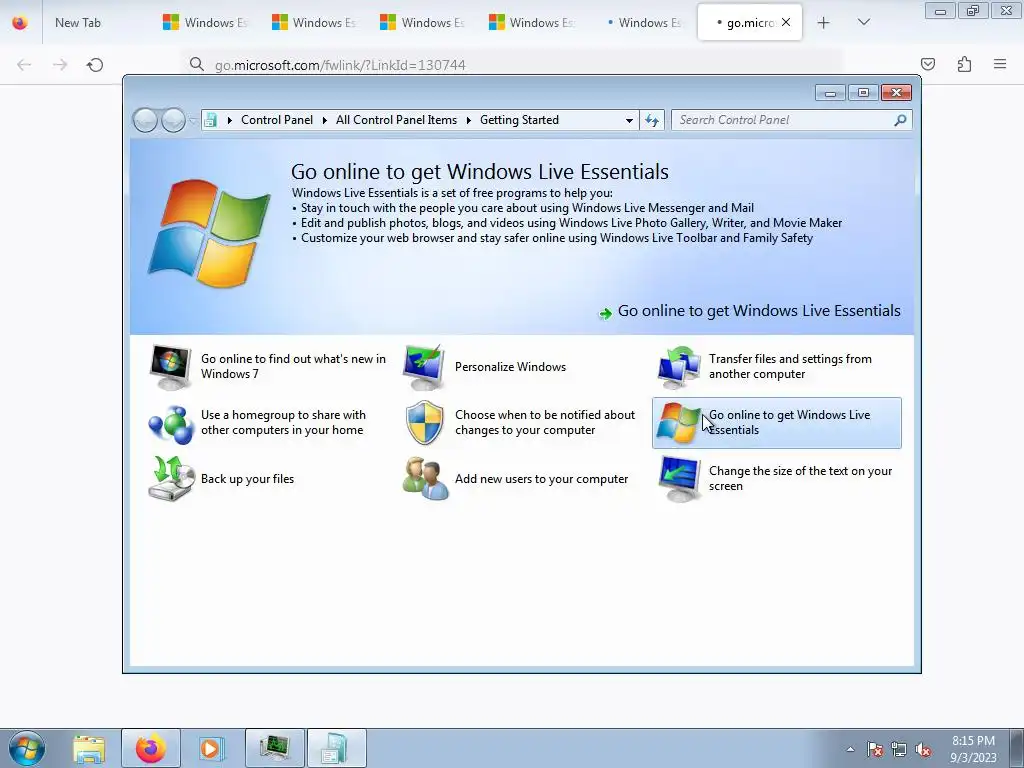
Task: Close the go.microsoft tab
Action: (786, 22)
